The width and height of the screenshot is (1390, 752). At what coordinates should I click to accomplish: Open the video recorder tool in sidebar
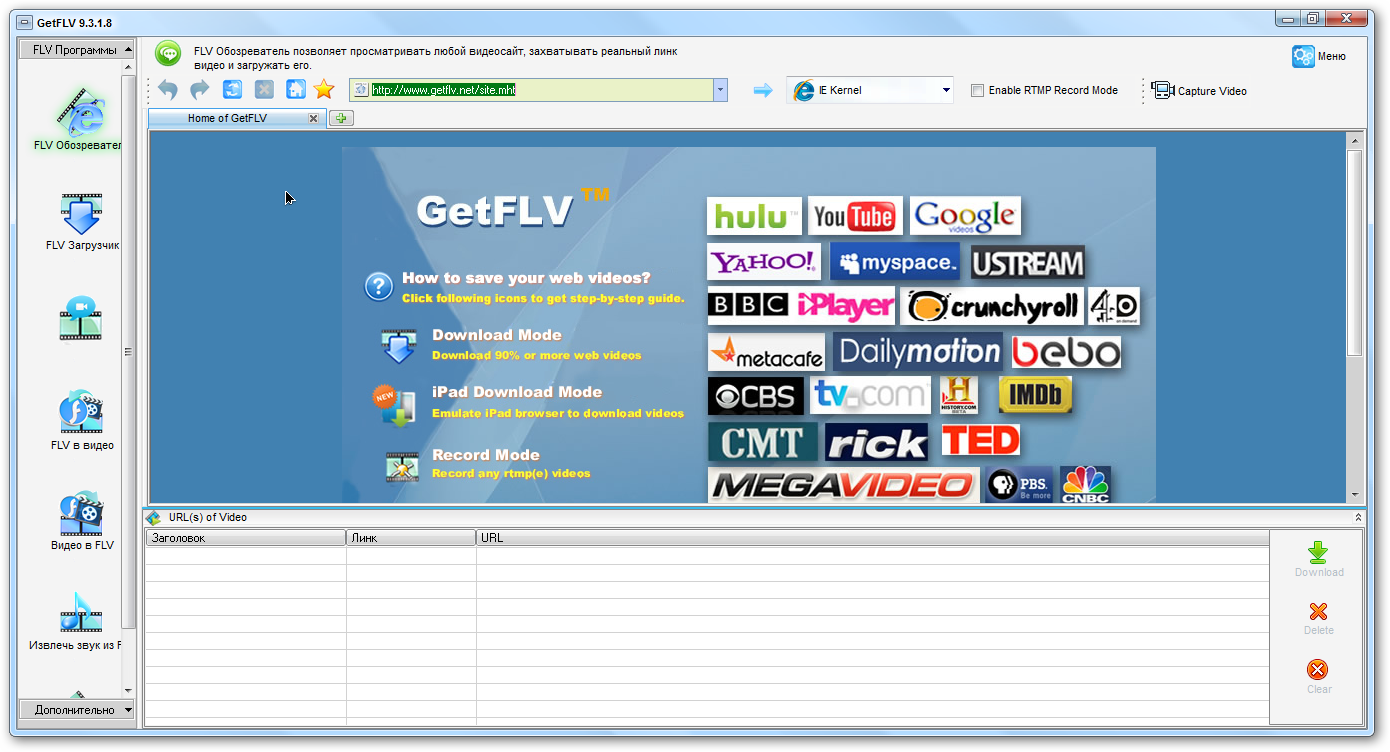81,318
